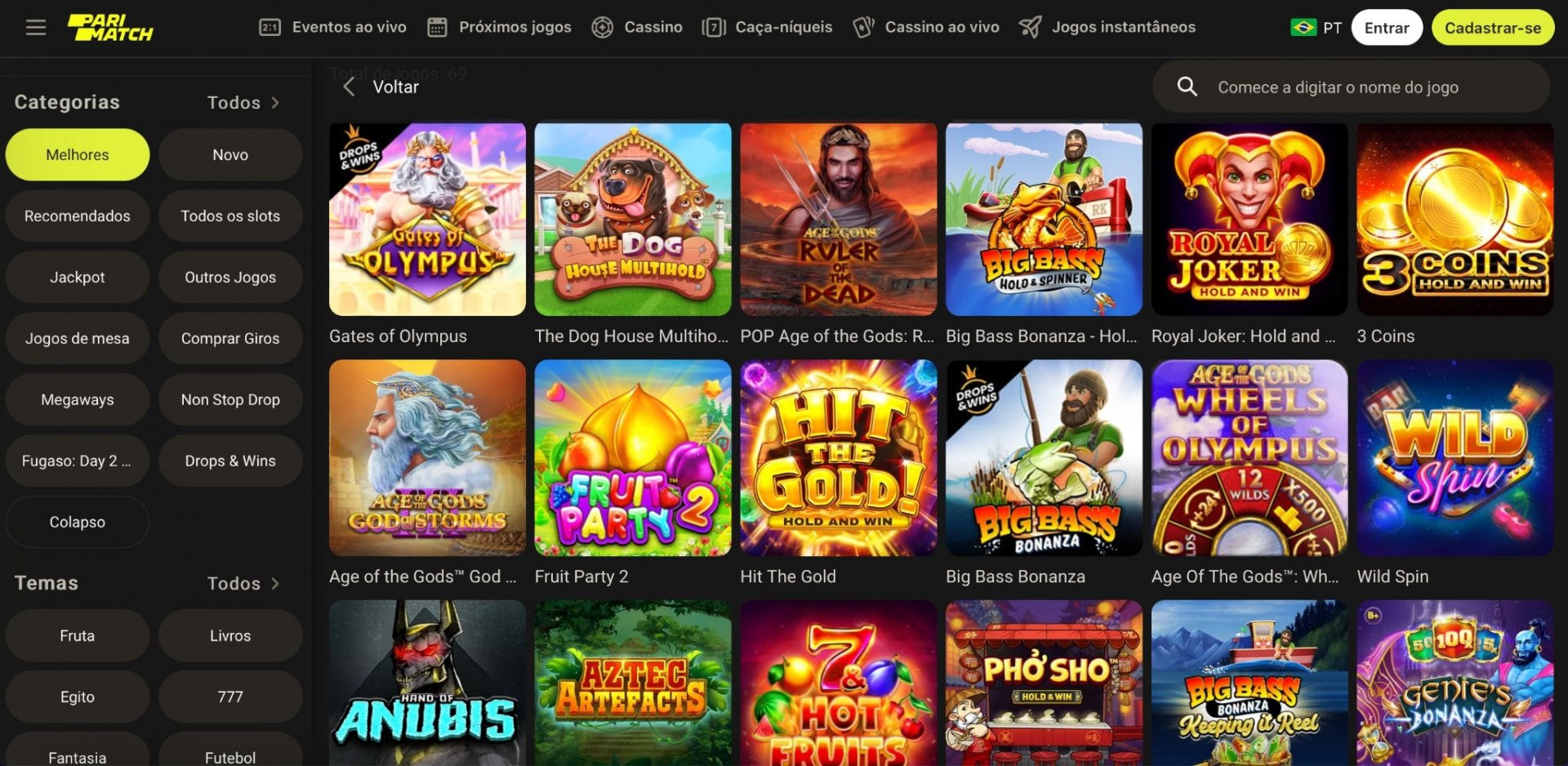This screenshot has height=766, width=1568.
Task: Open the hamburger menu icon
Action: [x=36, y=28]
